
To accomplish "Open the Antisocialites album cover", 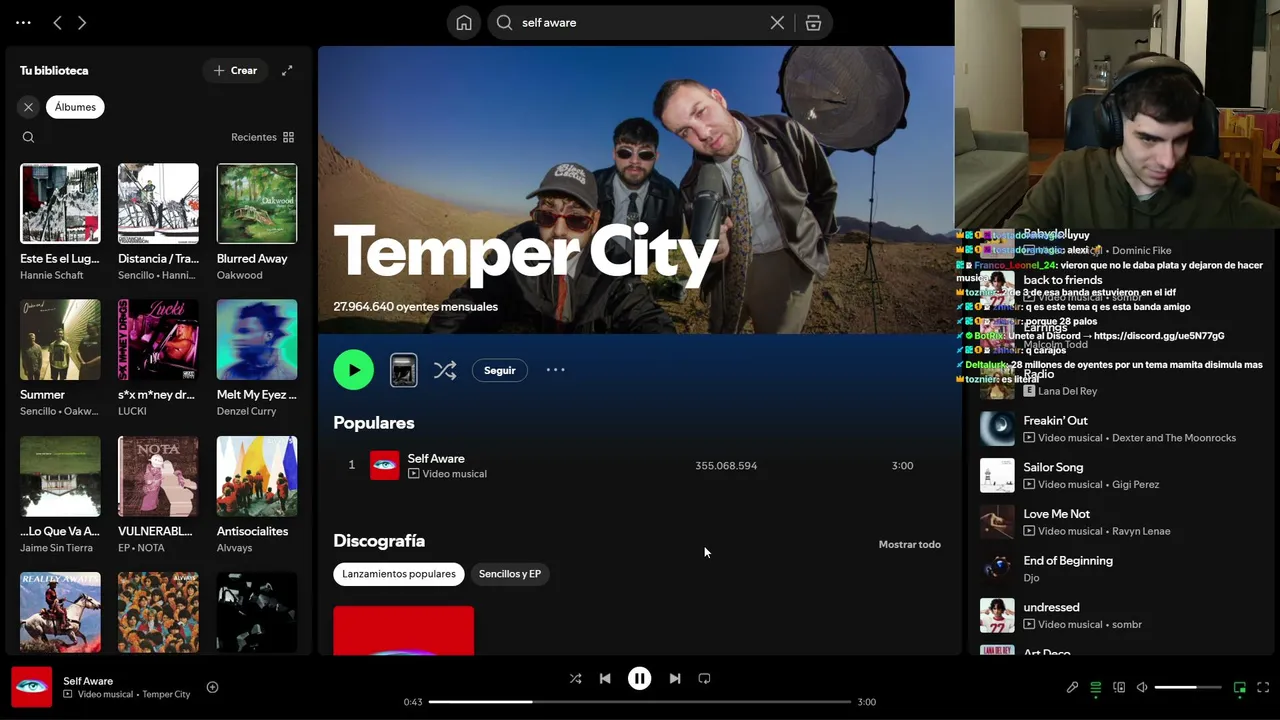I will click(x=257, y=476).
